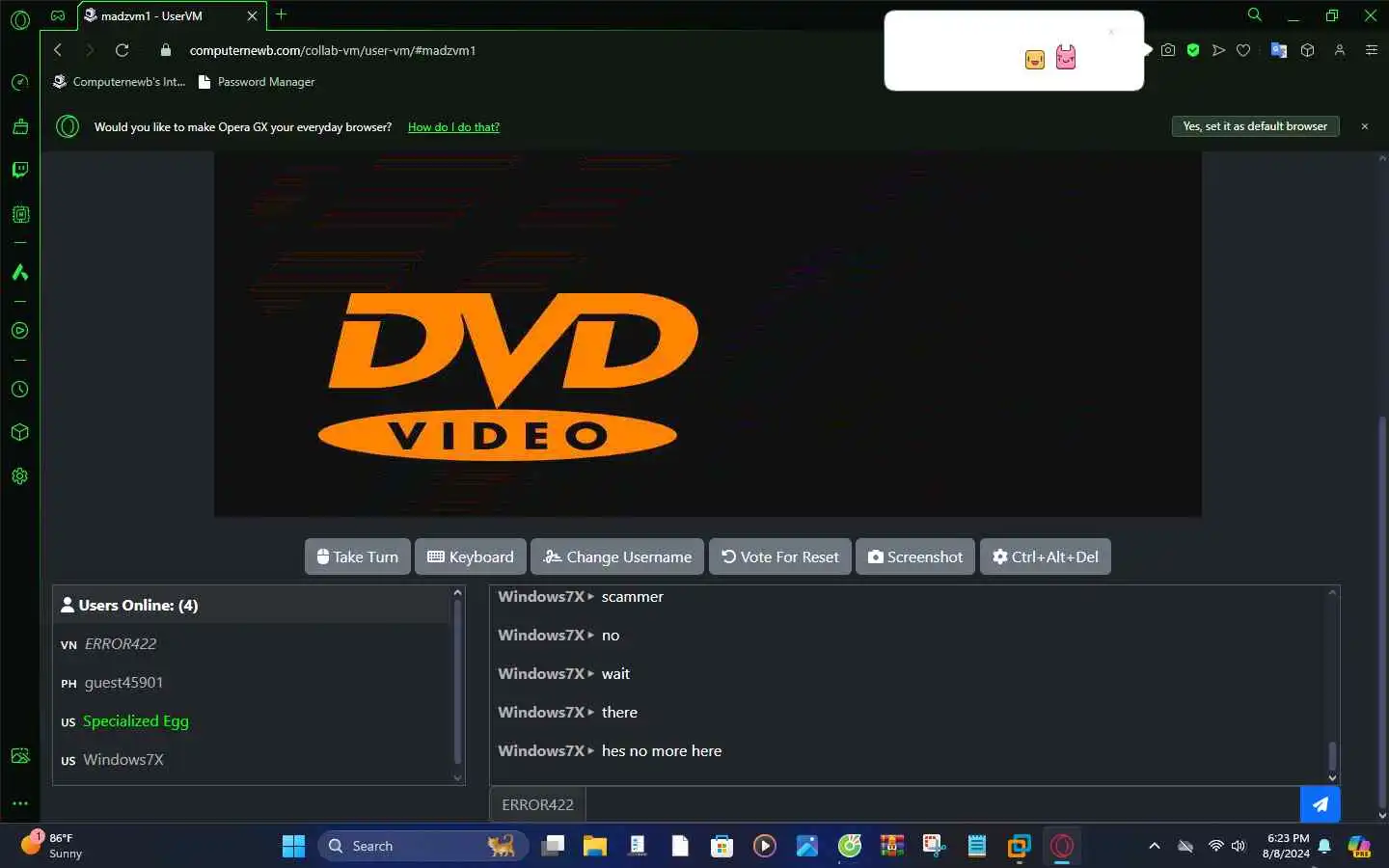Select user Windows7X in the users list

pyautogui.click(x=123, y=760)
